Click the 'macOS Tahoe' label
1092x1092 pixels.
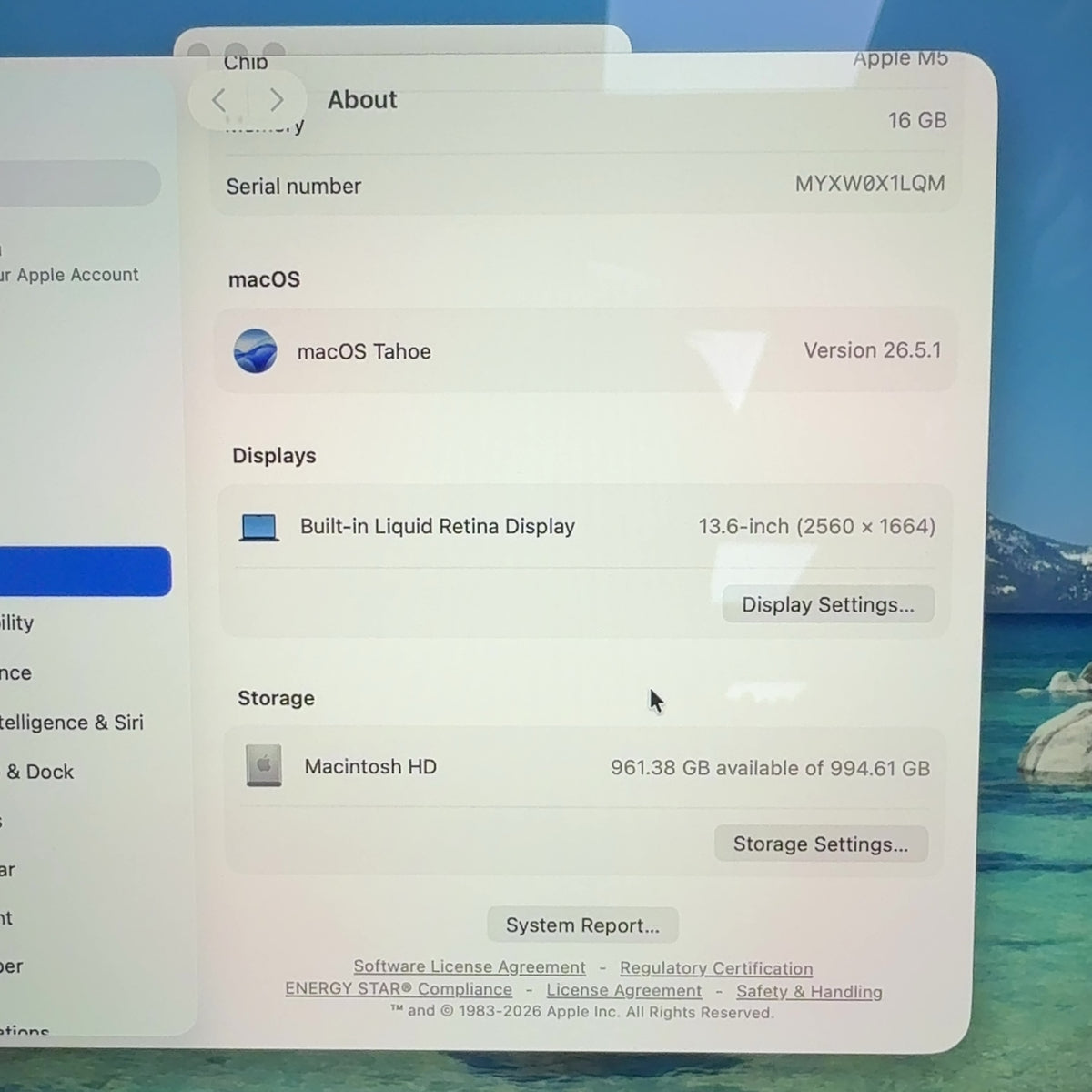click(364, 352)
